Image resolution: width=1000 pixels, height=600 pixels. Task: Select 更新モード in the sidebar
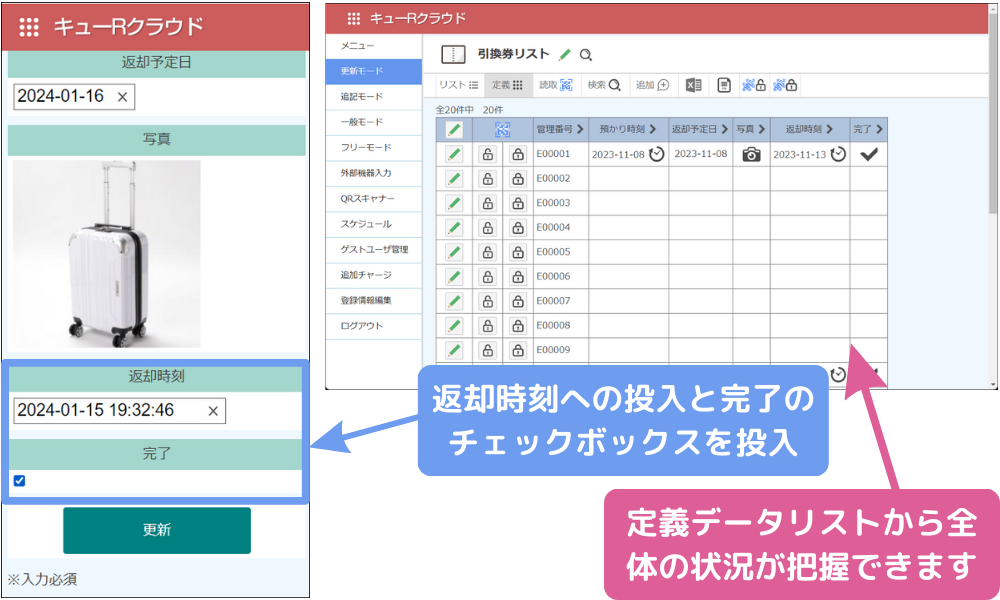click(374, 71)
